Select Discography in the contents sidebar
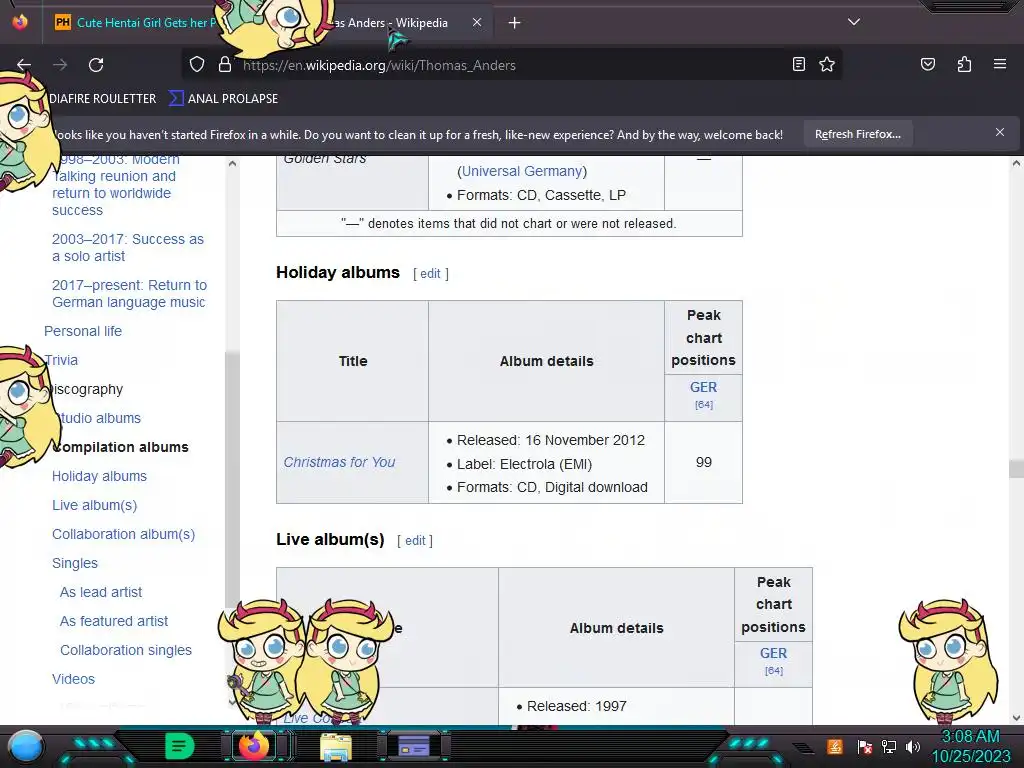This screenshot has width=1024, height=768. (x=84, y=389)
